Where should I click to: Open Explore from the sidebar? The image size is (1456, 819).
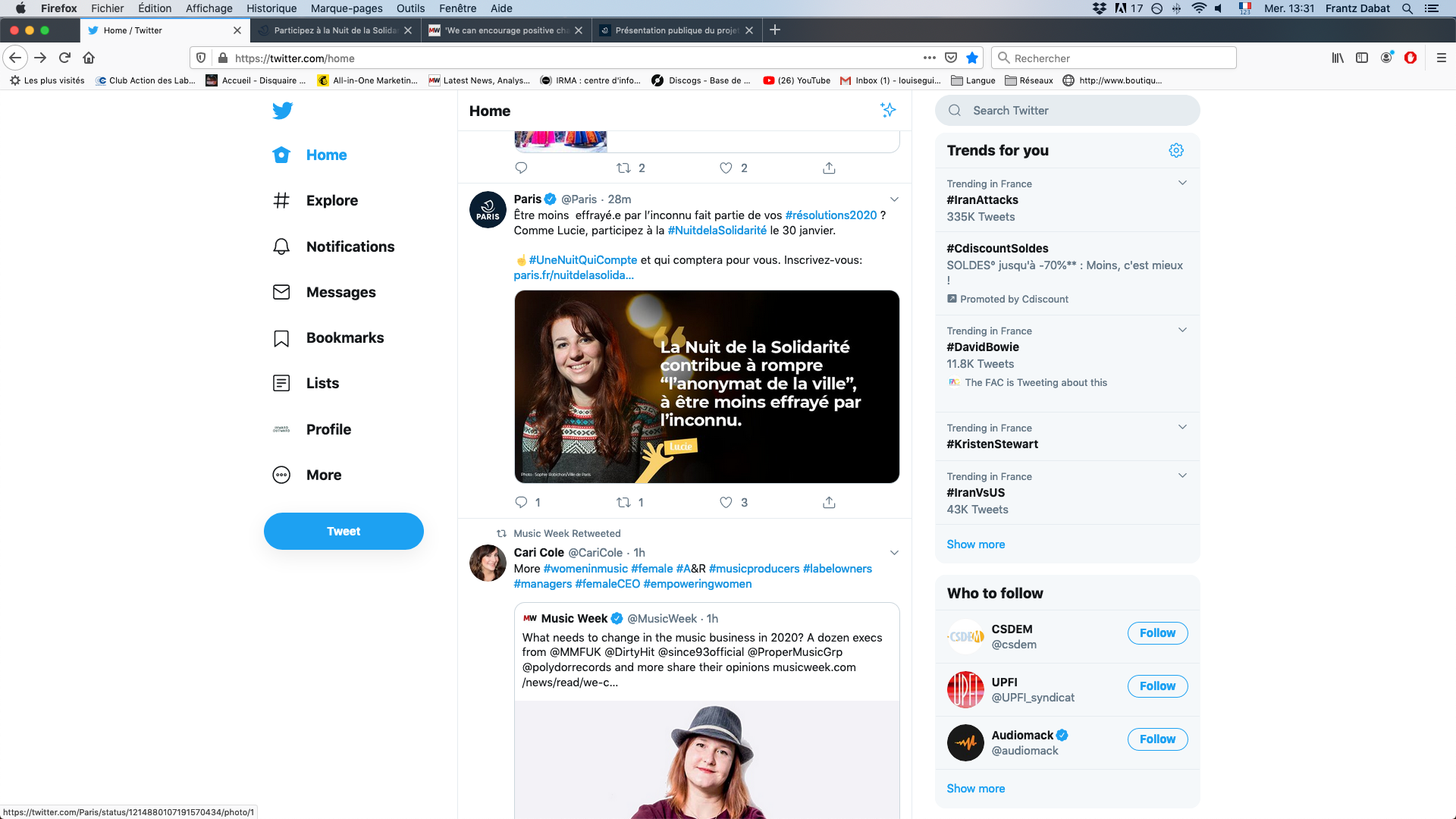pyautogui.click(x=315, y=200)
